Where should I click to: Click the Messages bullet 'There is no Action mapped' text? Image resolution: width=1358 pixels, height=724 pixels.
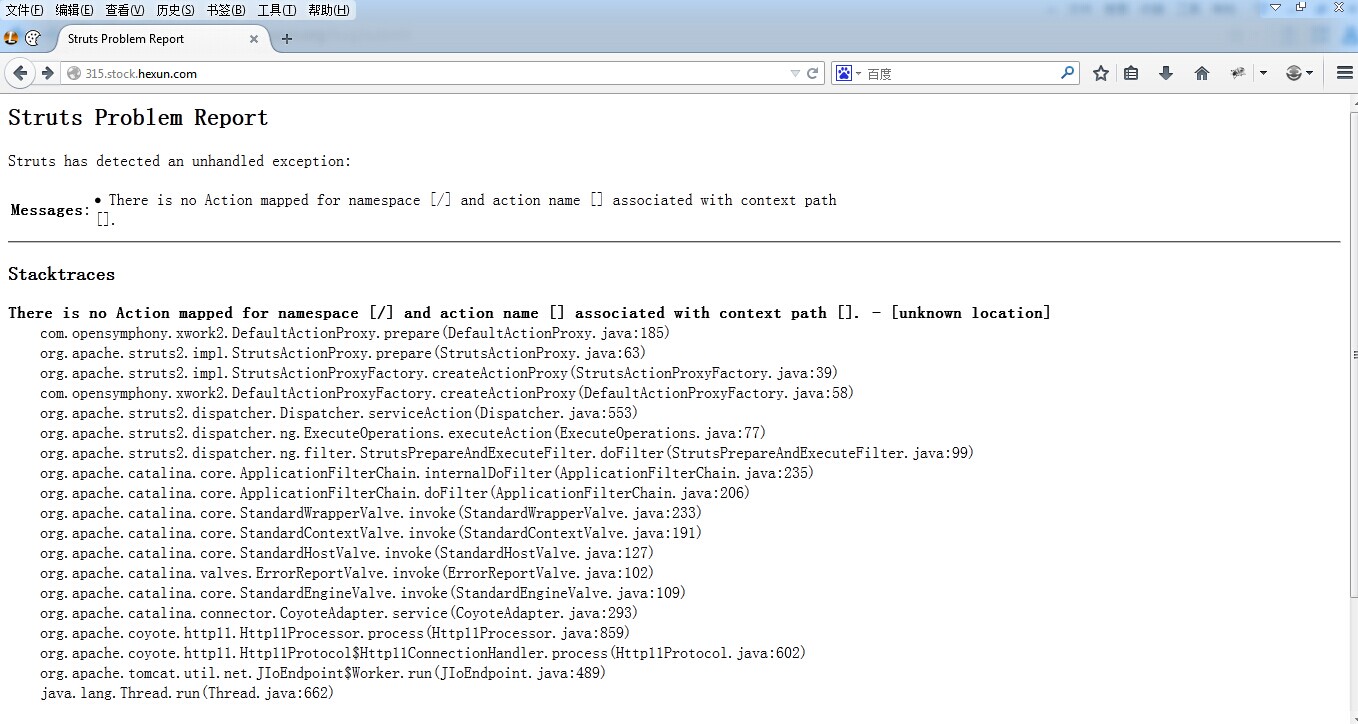click(x=466, y=210)
